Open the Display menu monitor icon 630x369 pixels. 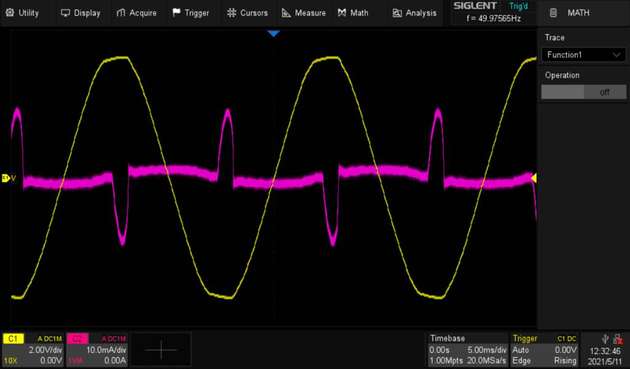[65, 13]
